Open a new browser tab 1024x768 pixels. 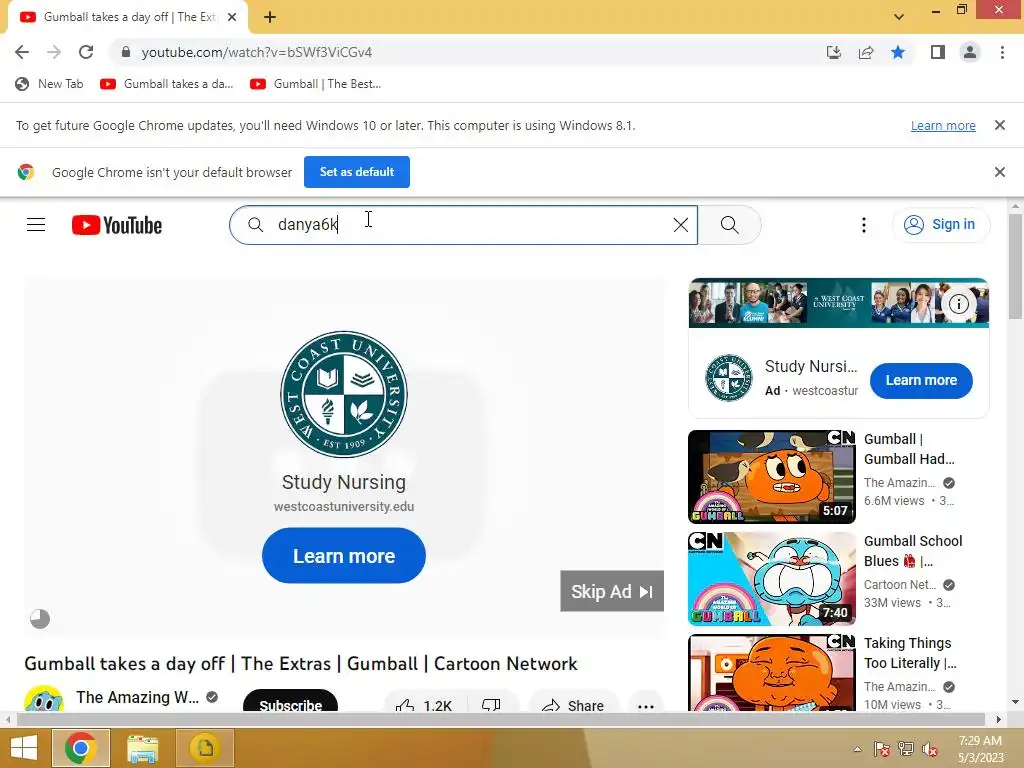pos(270,17)
